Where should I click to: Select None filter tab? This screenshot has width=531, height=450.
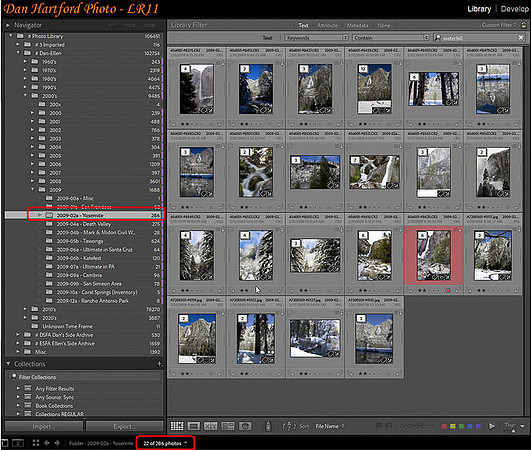[x=384, y=25]
